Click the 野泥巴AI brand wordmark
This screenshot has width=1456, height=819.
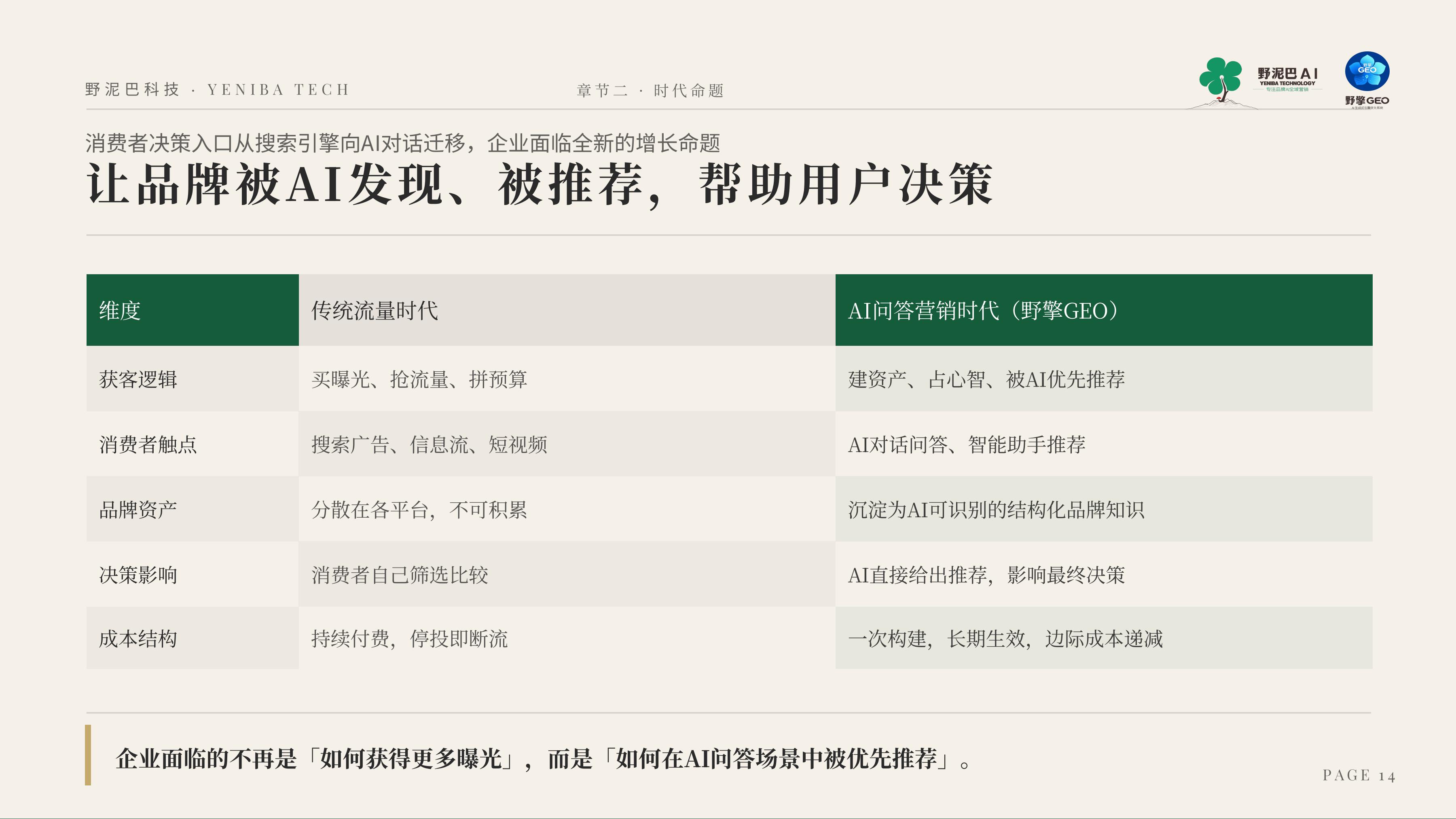(1287, 80)
